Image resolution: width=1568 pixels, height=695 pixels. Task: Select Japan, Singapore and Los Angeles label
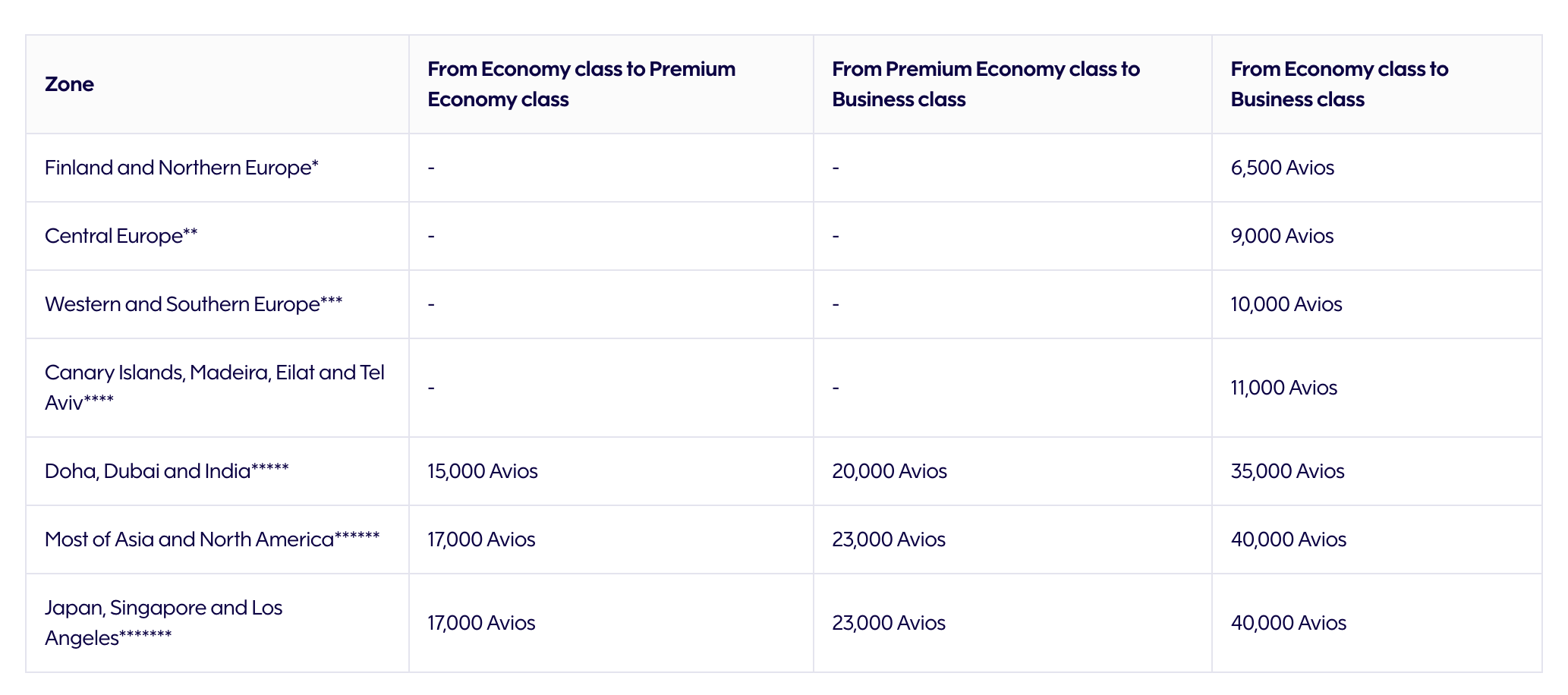[163, 623]
